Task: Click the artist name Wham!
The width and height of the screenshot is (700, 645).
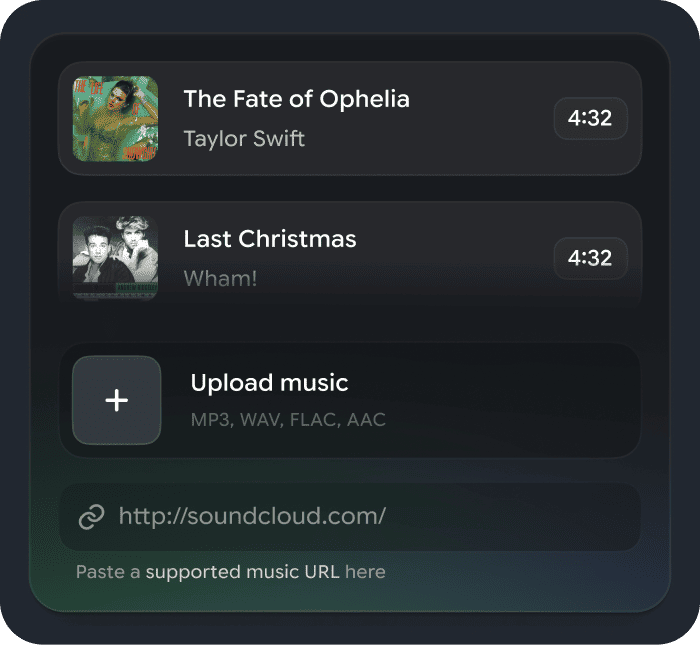Action: pyautogui.click(x=220, y=278)
